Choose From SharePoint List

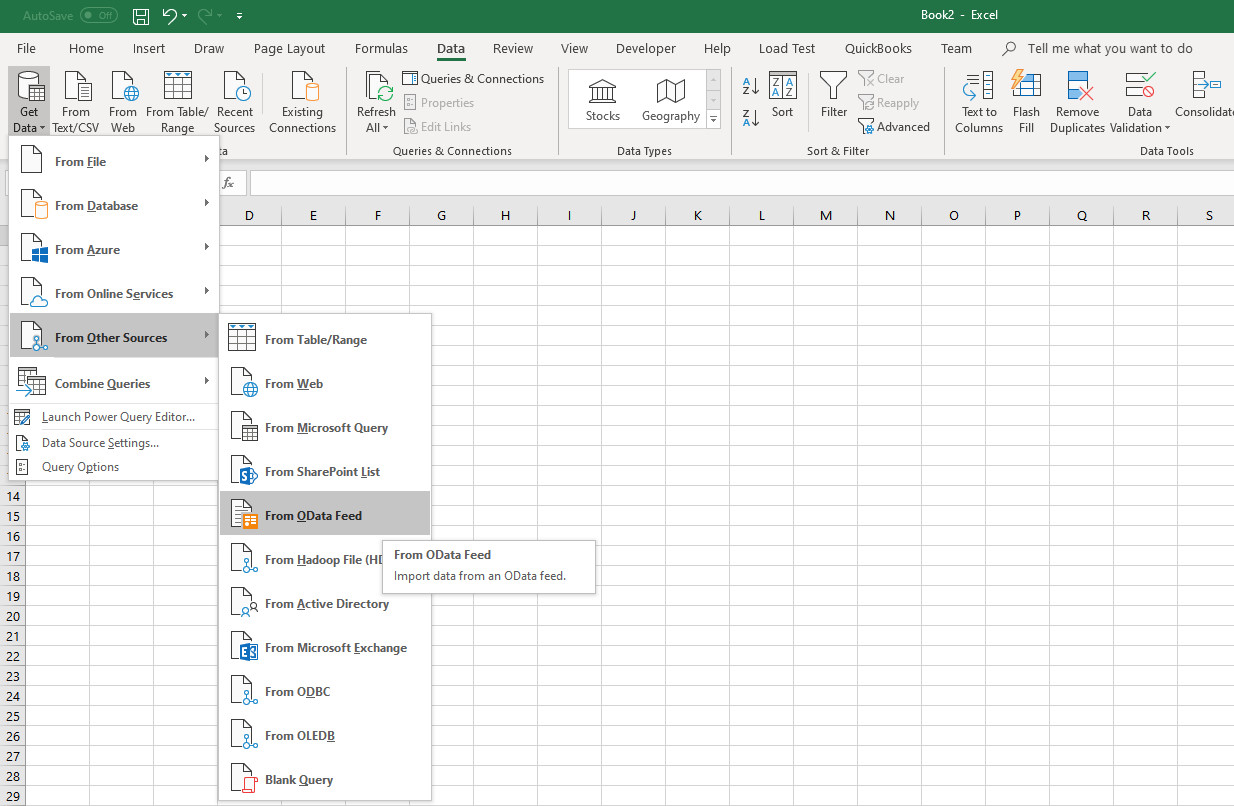tap(325, 471)
